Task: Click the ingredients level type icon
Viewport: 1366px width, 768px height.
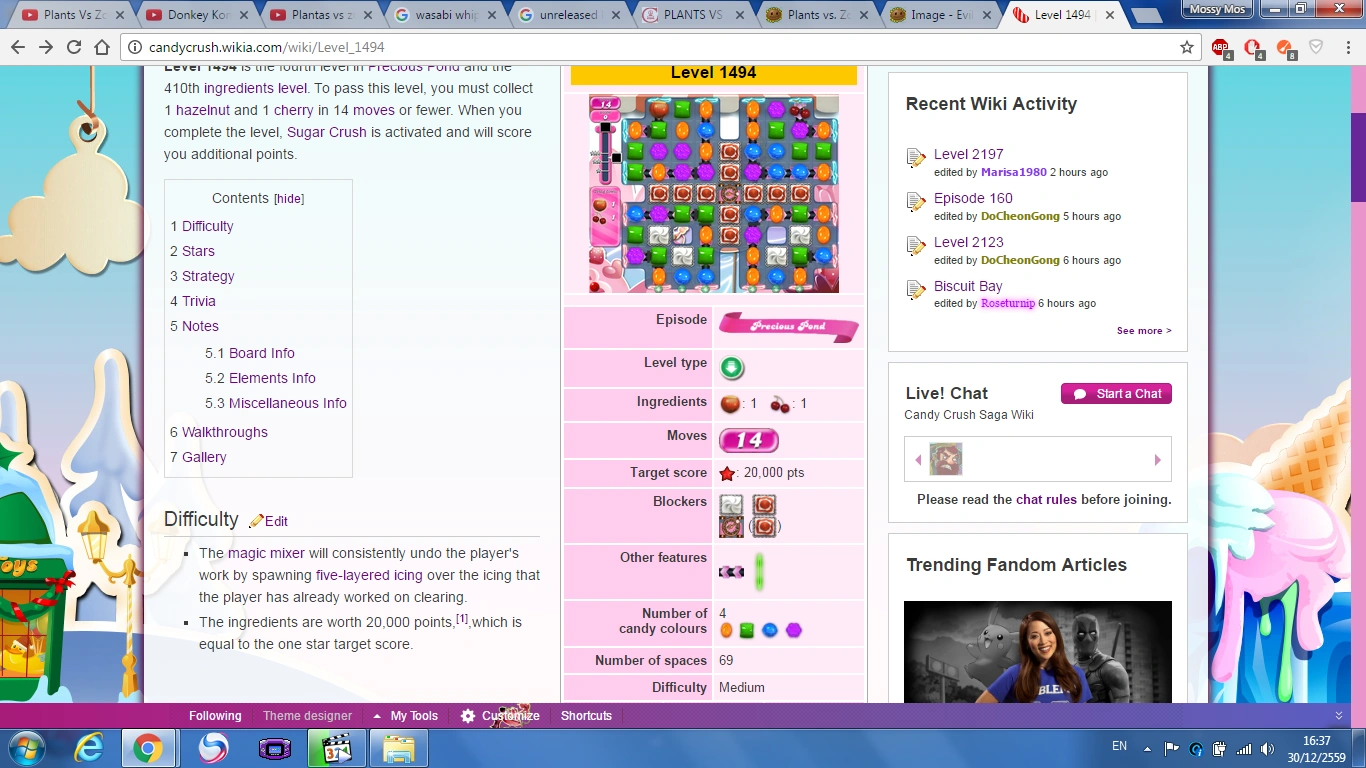Action: click(731, 367)
